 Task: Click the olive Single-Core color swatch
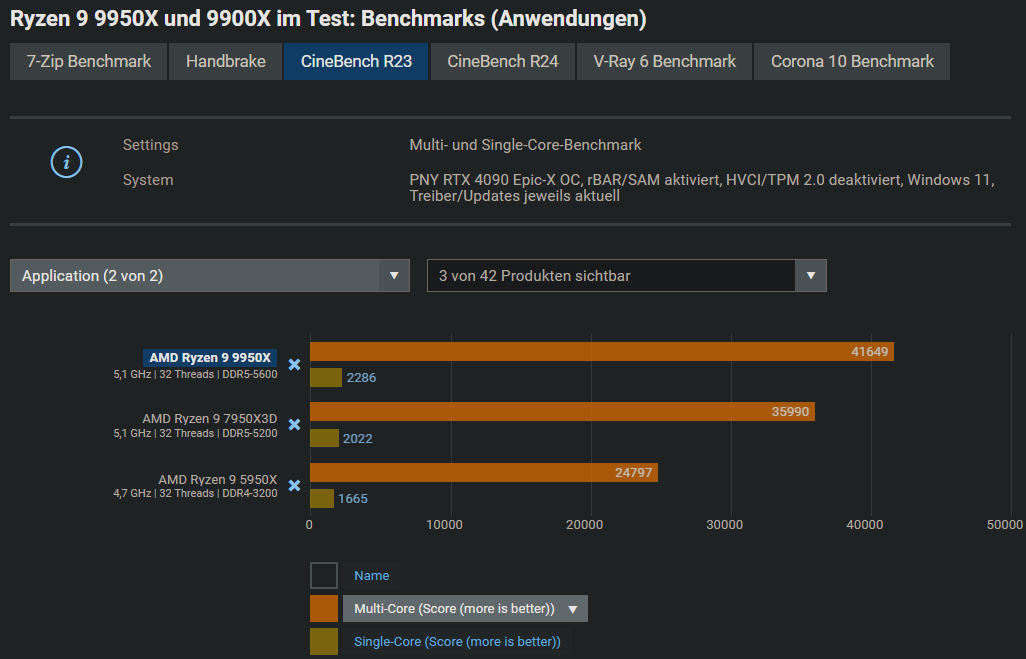point(324,642)
